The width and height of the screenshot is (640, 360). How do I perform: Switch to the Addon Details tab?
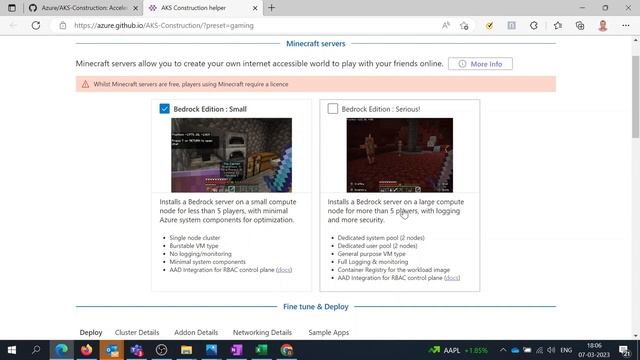196,332
